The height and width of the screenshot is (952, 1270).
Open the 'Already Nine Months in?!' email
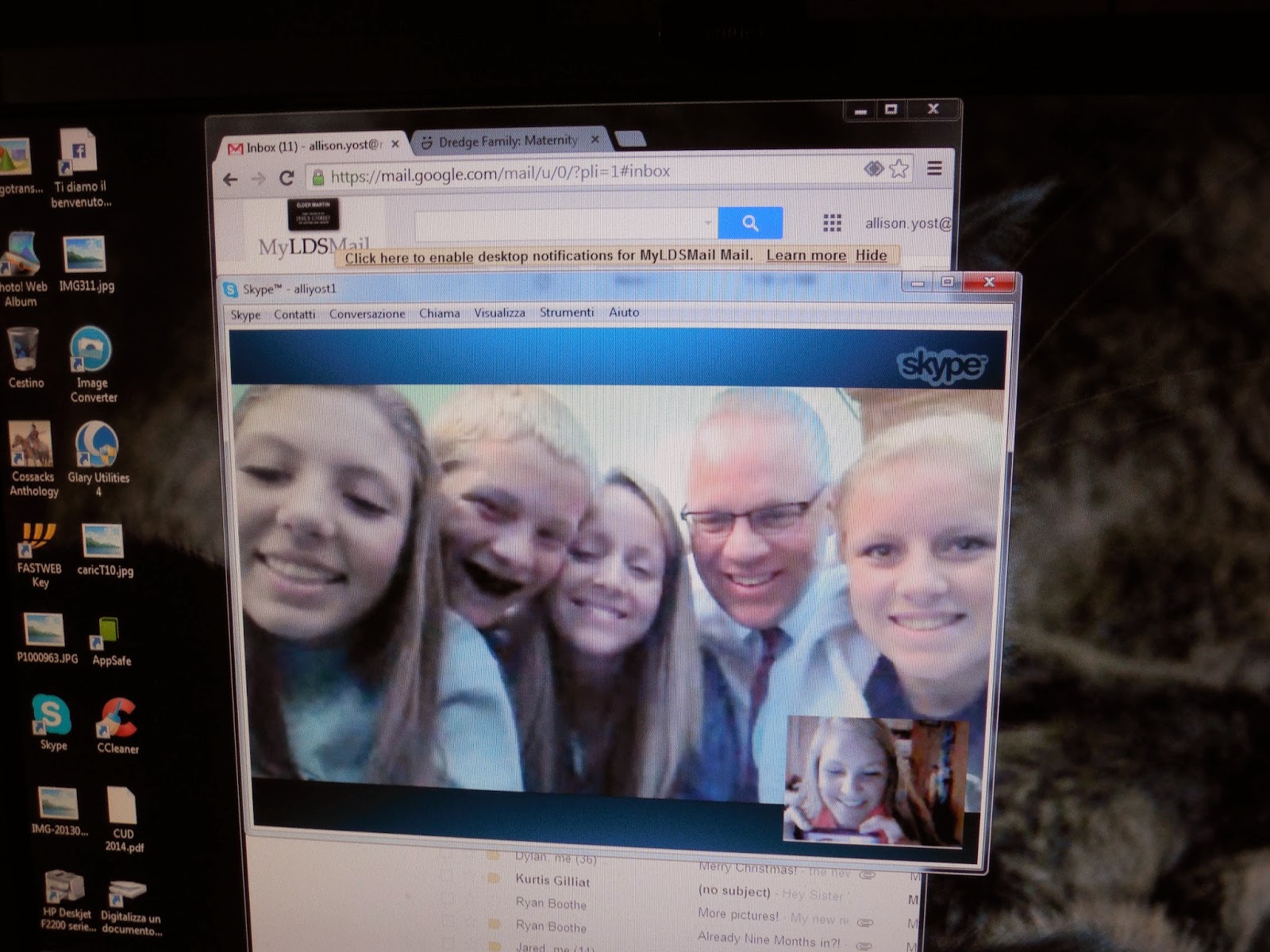pos(768,939)
